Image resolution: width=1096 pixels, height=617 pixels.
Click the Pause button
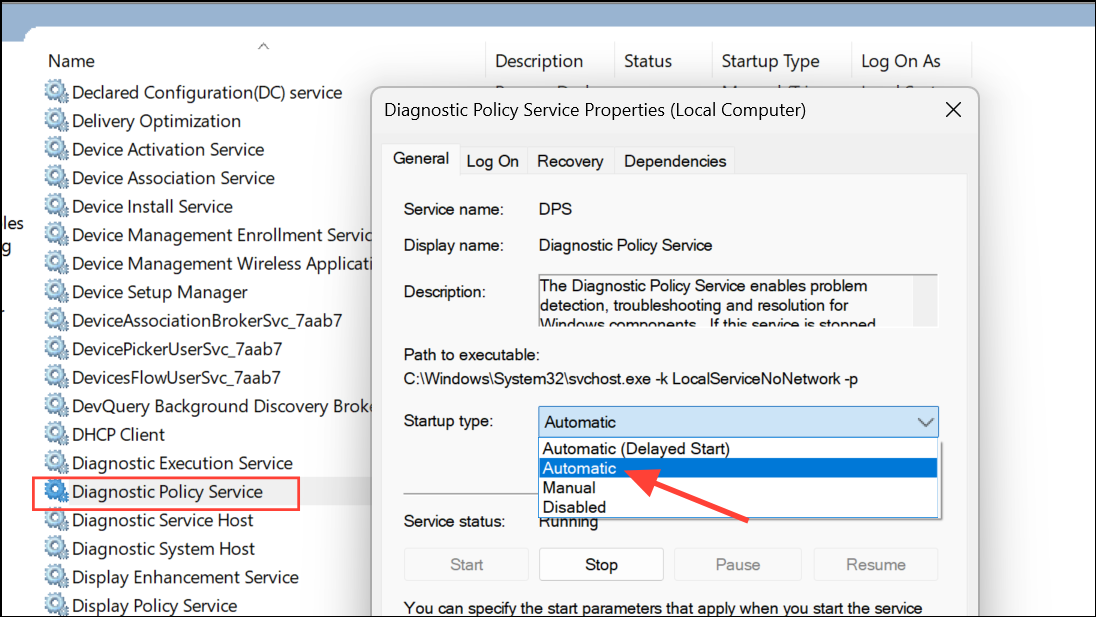click(x=738, y=565)
